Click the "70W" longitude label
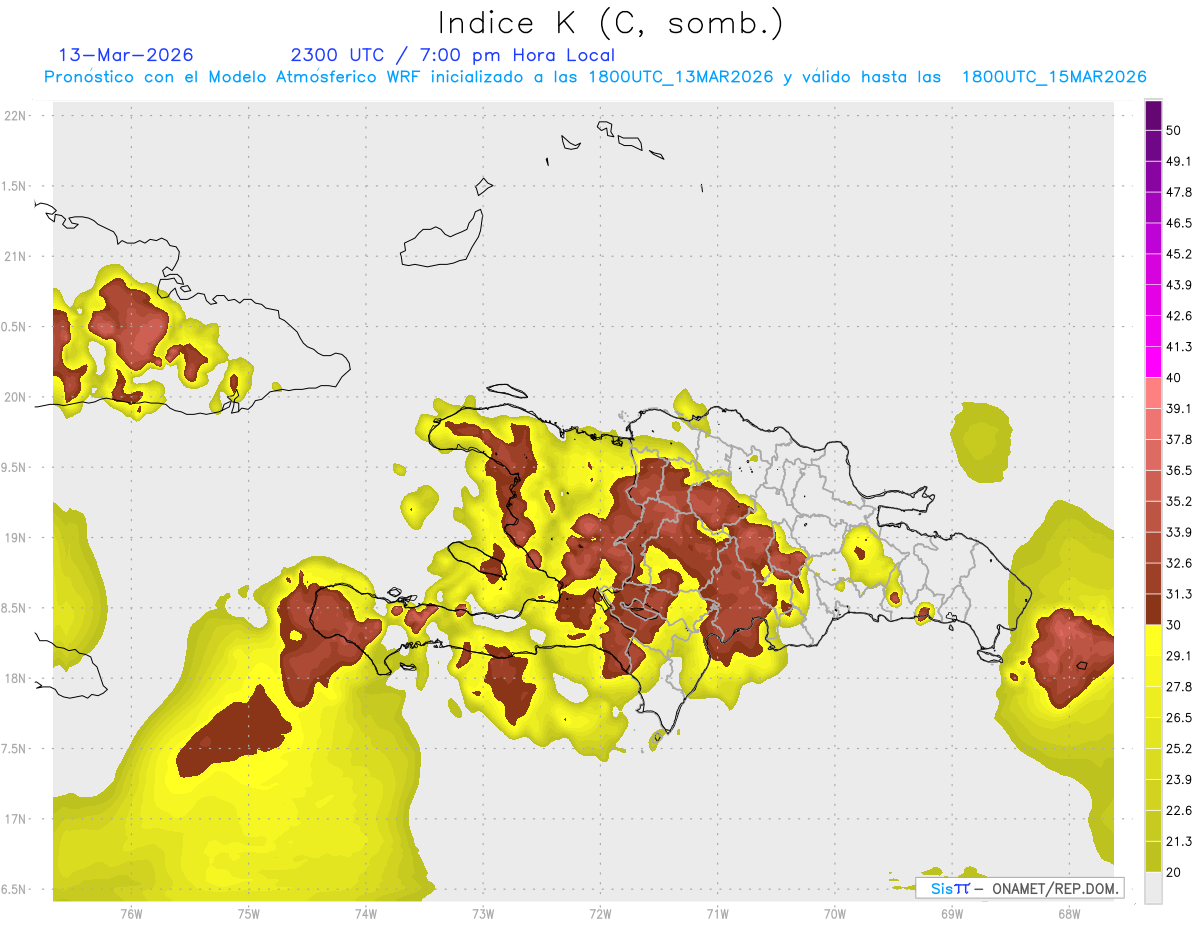The height and width of the screenshot is (927, 1200). (835, 913)
